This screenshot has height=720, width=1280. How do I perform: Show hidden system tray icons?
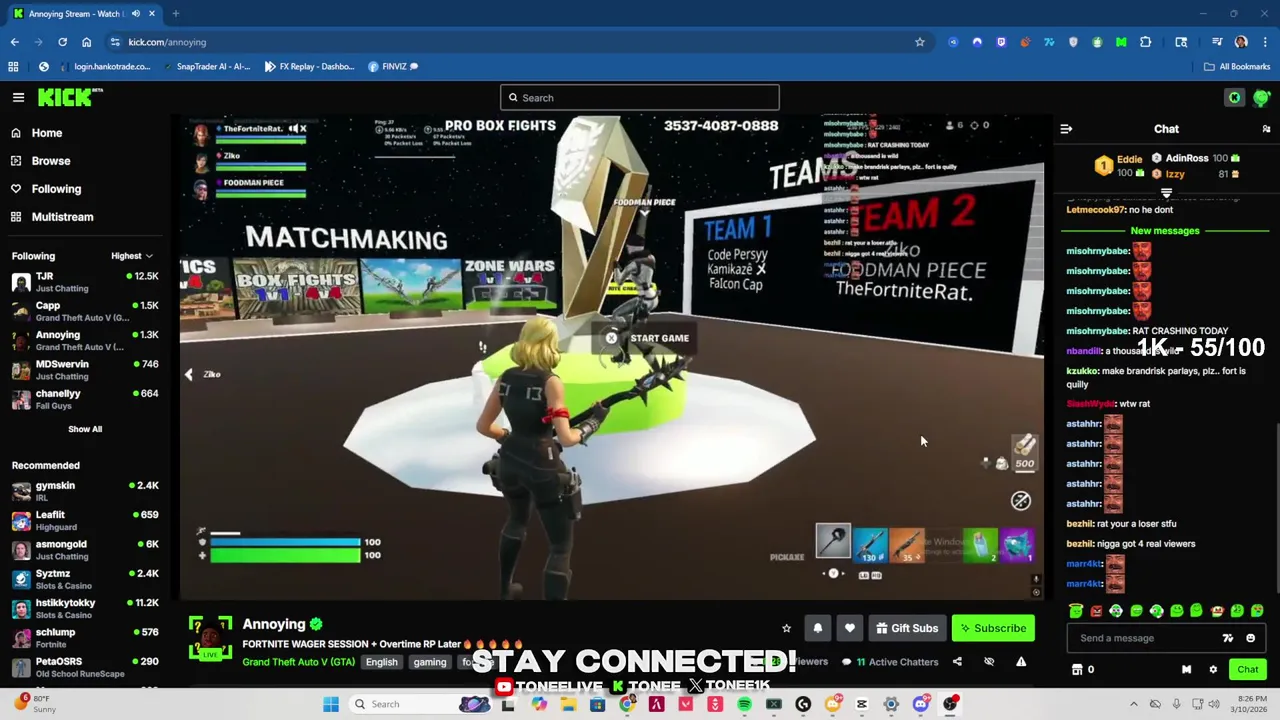1133,704
